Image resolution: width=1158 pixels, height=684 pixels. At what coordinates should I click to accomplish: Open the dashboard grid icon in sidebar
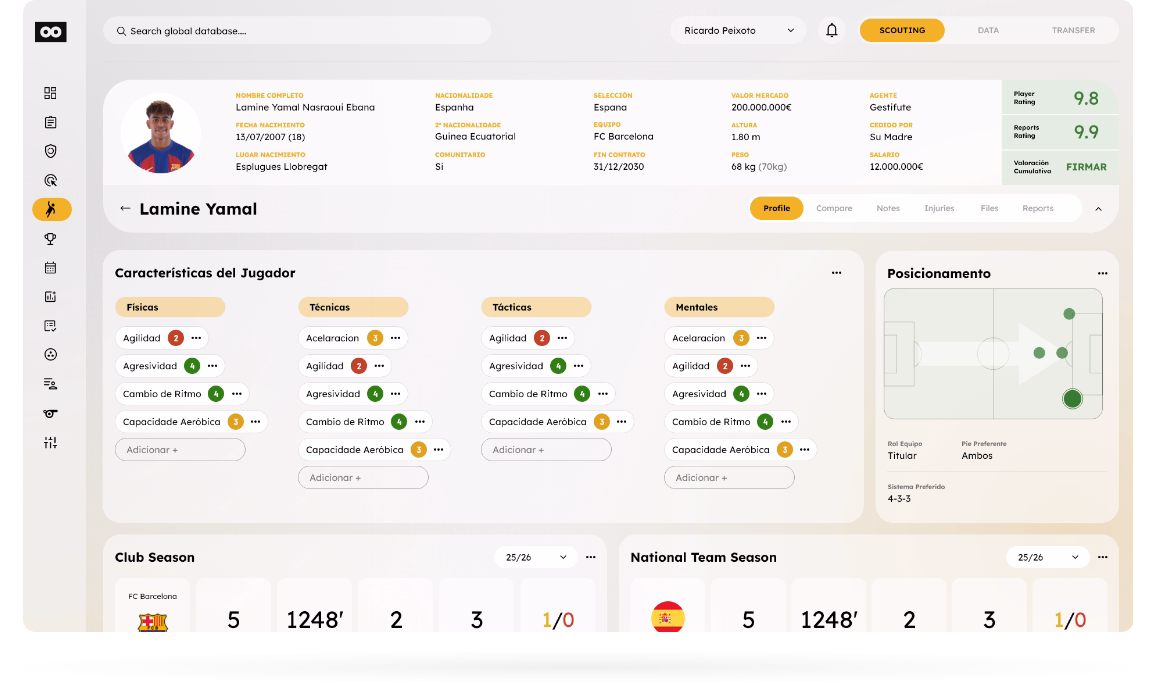[x=50, y=92]
